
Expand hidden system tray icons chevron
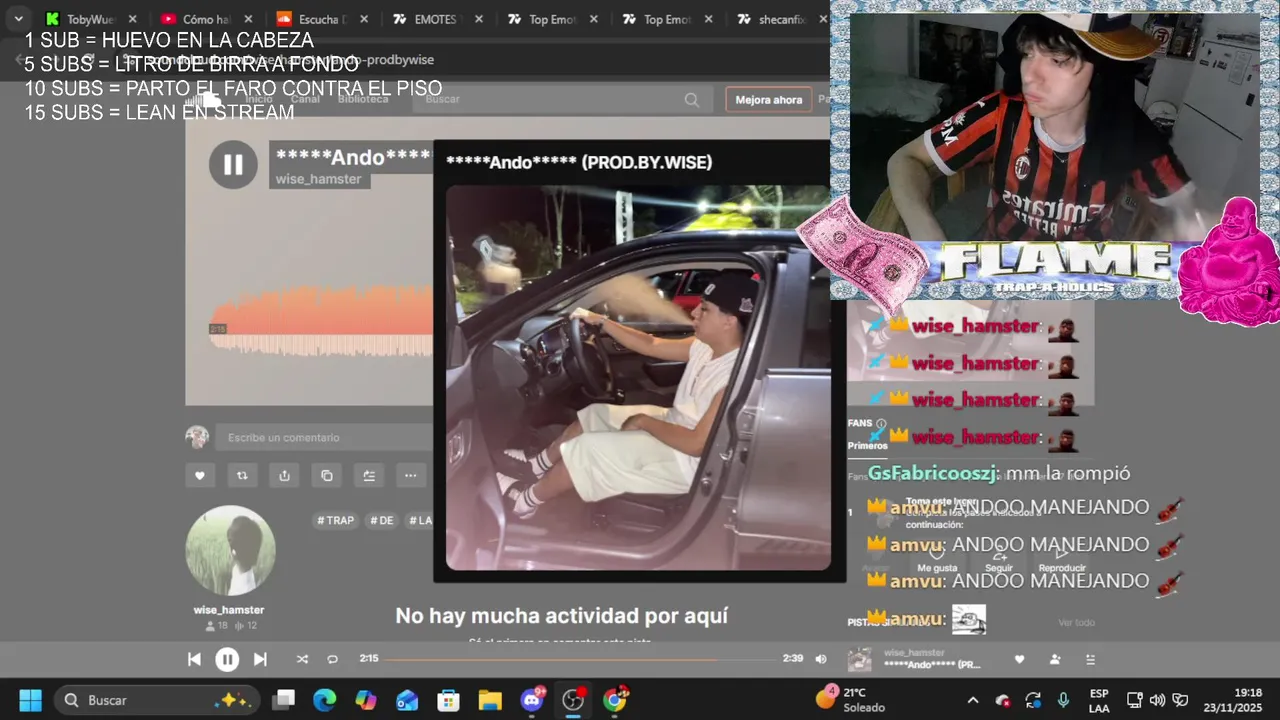(x=972, y=700)
